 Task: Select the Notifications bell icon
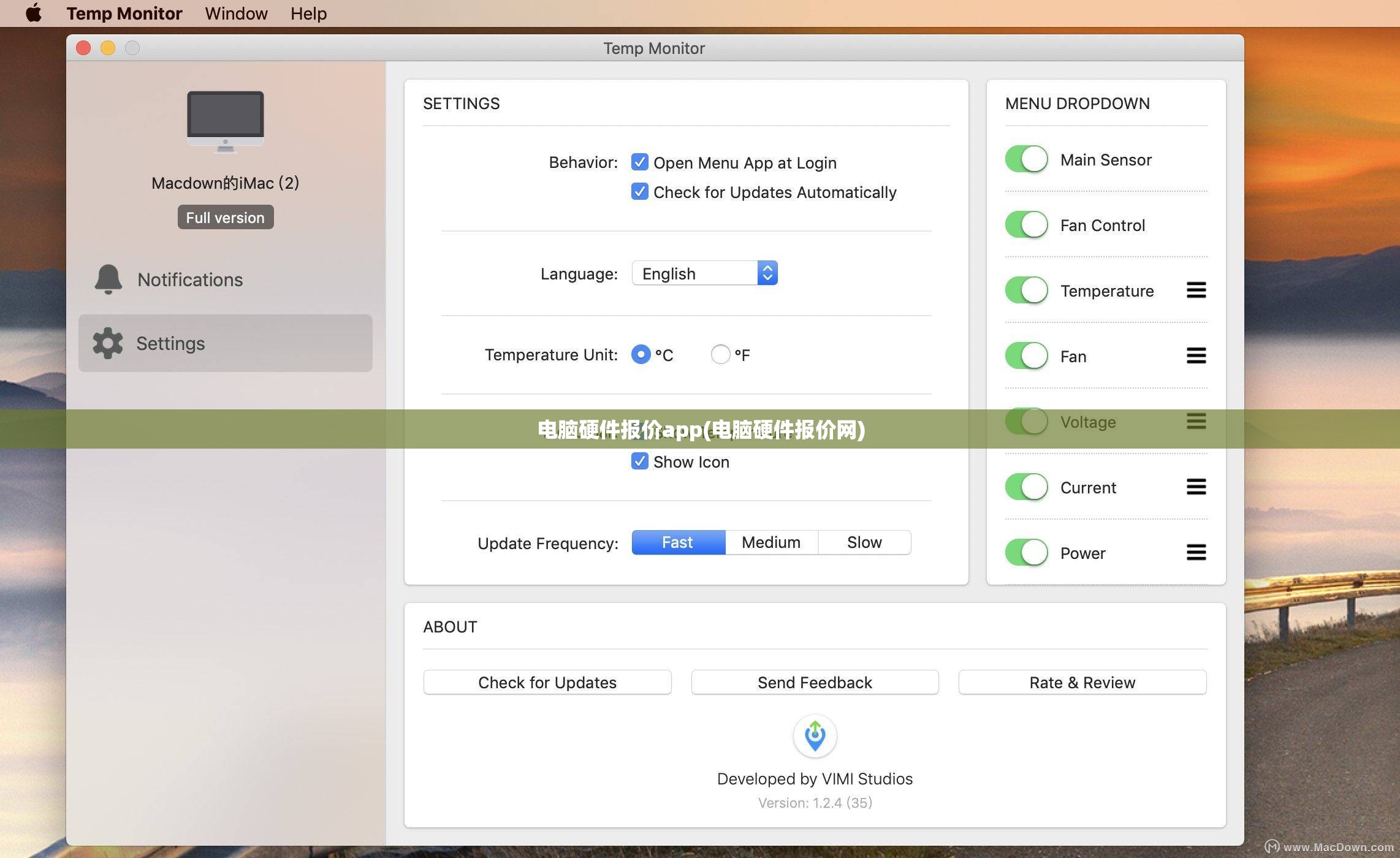coord(108,279)
